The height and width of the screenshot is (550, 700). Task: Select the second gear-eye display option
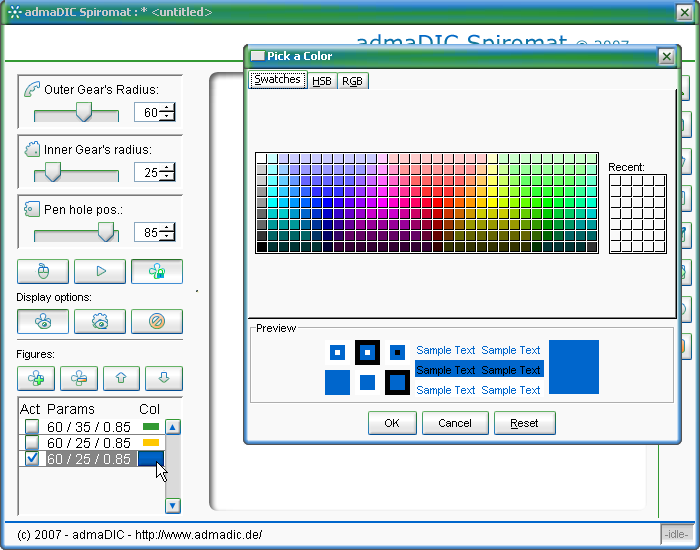(100, 321)
